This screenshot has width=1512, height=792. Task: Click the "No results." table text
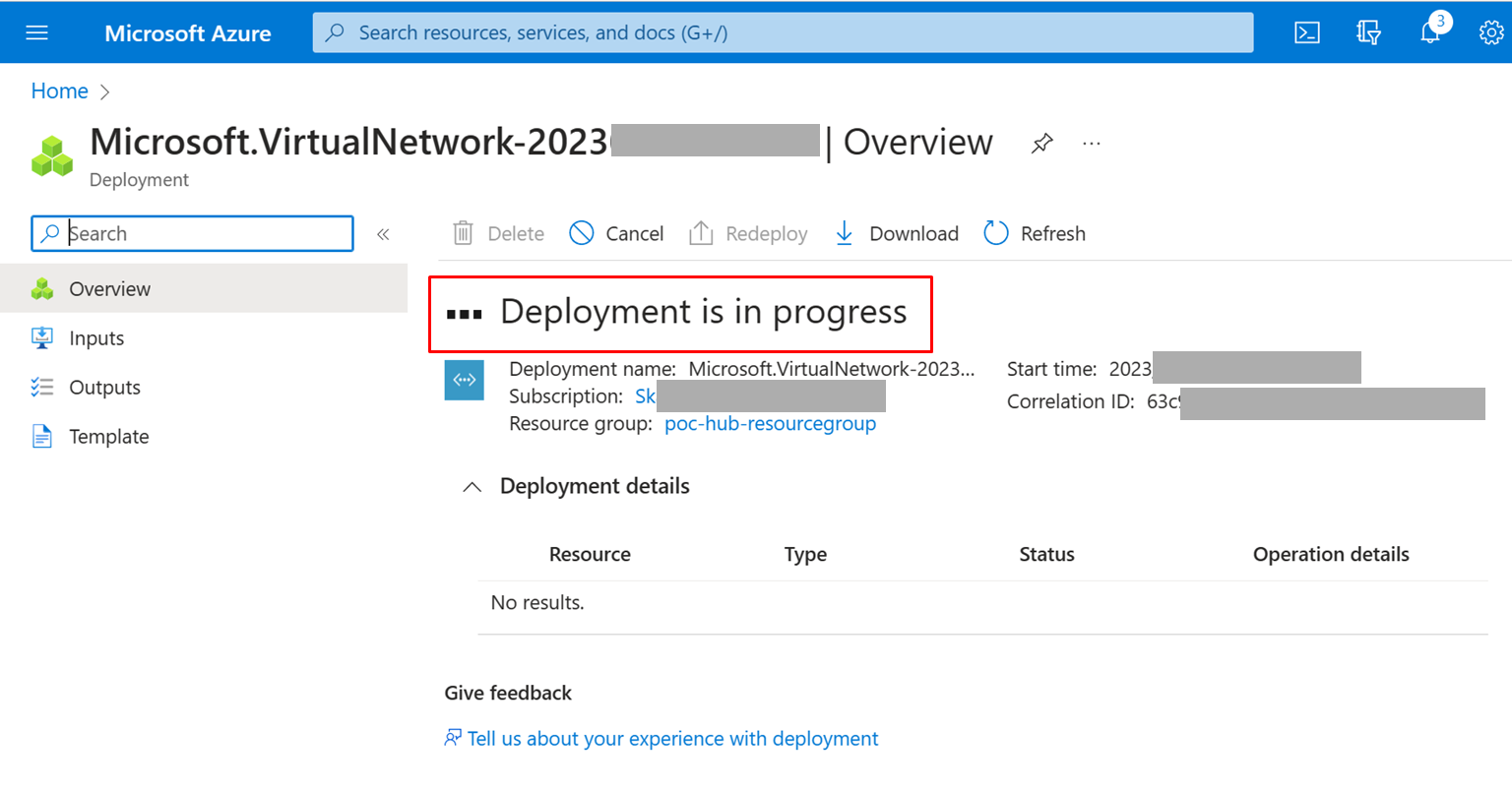(537, 602)
